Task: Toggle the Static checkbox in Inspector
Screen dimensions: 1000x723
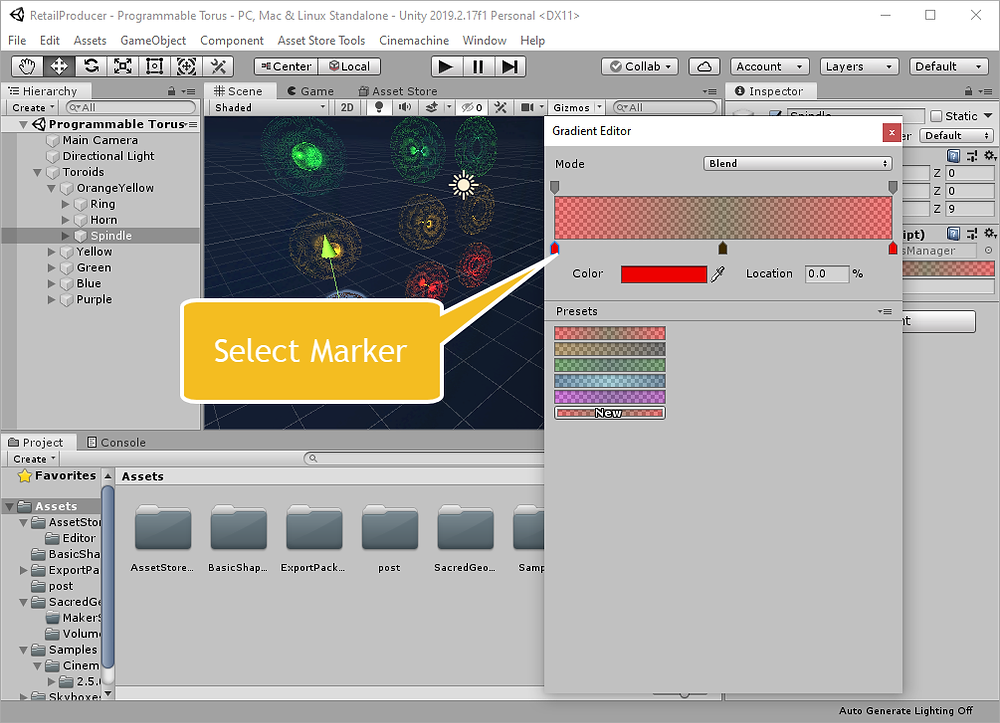Action: pyautogui.click(x=936, y=116)
